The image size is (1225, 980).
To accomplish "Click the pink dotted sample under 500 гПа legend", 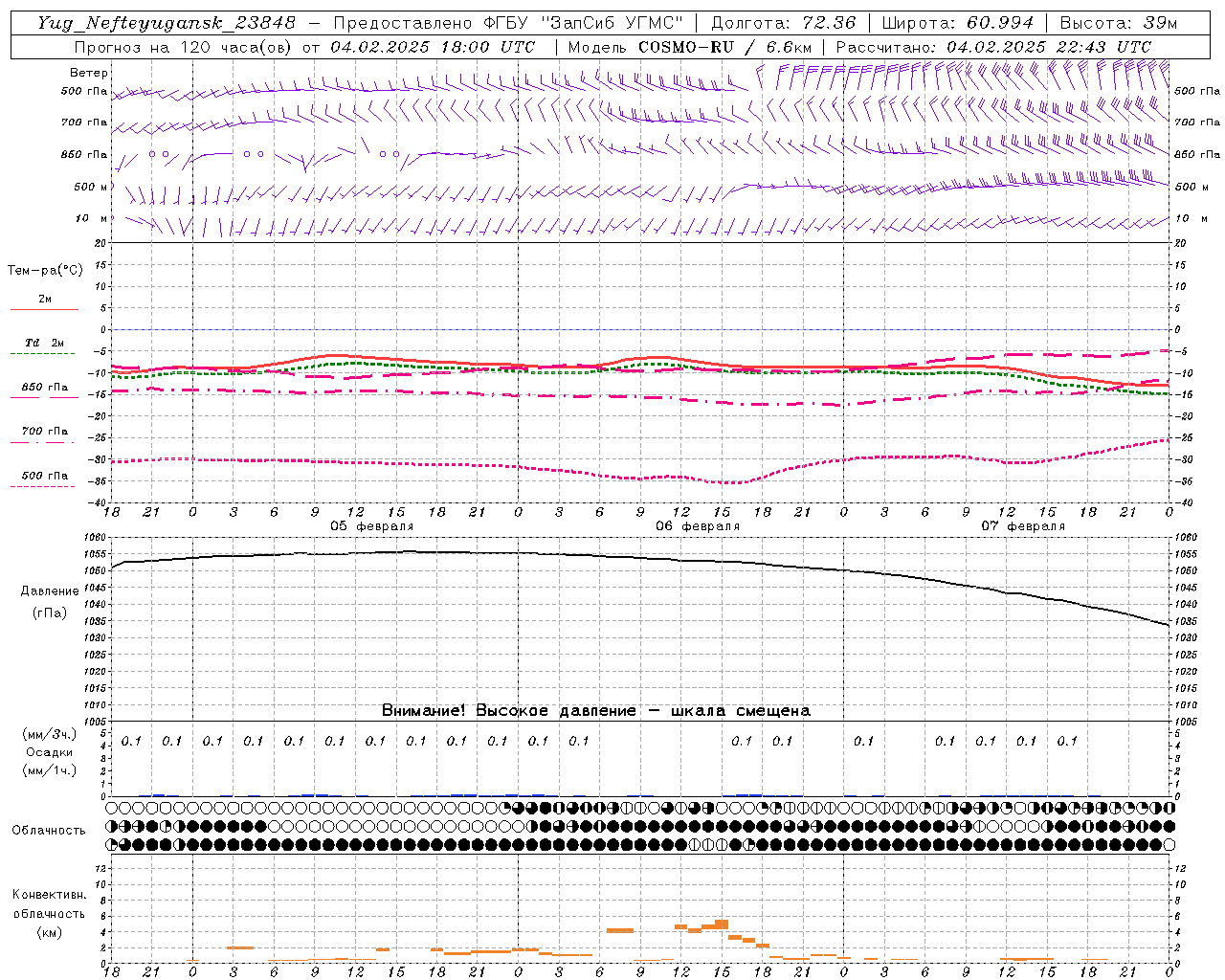I will point(43,486).
